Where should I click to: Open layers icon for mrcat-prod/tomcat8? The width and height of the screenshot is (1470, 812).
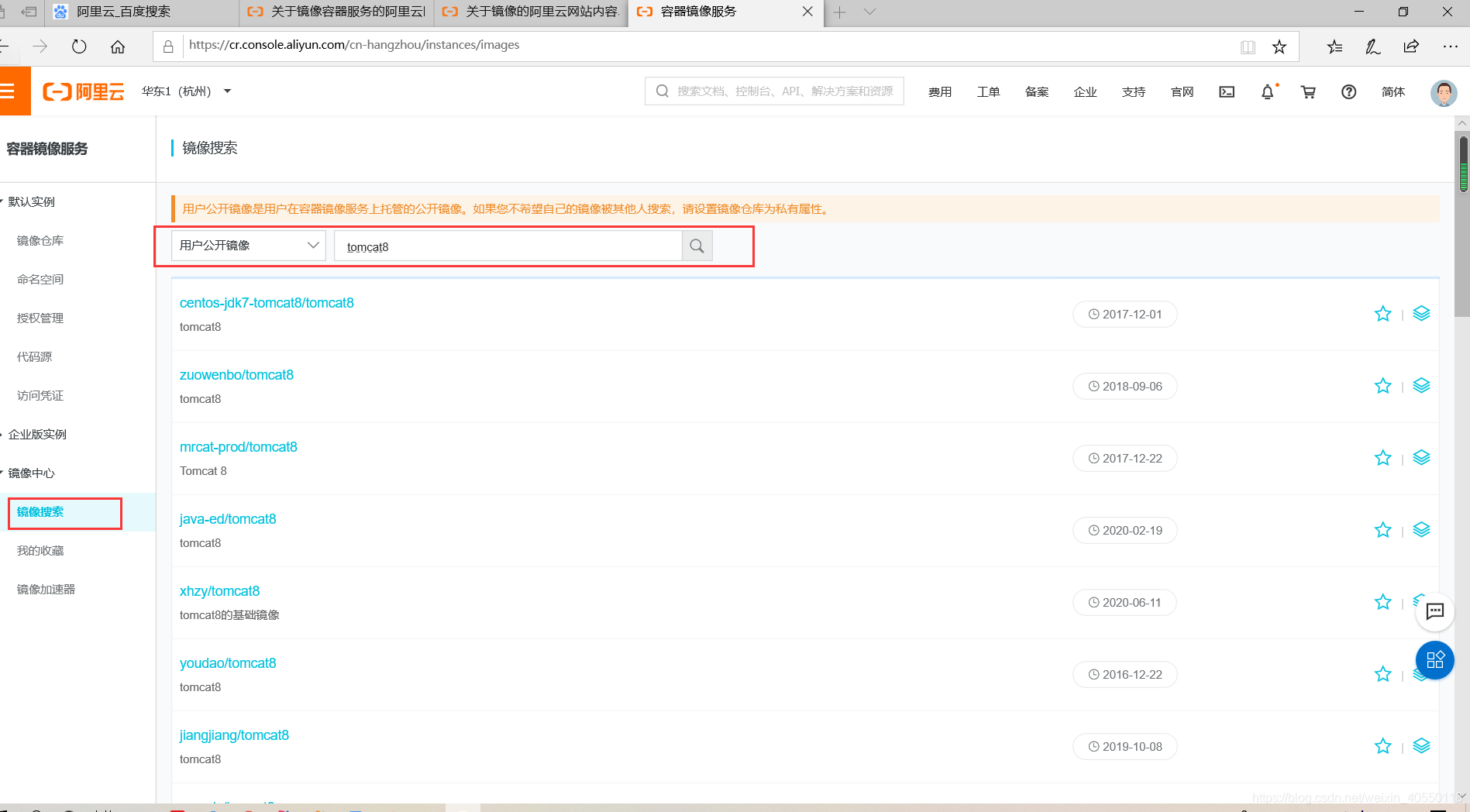pyautogui.click(x=1421, y=458)
